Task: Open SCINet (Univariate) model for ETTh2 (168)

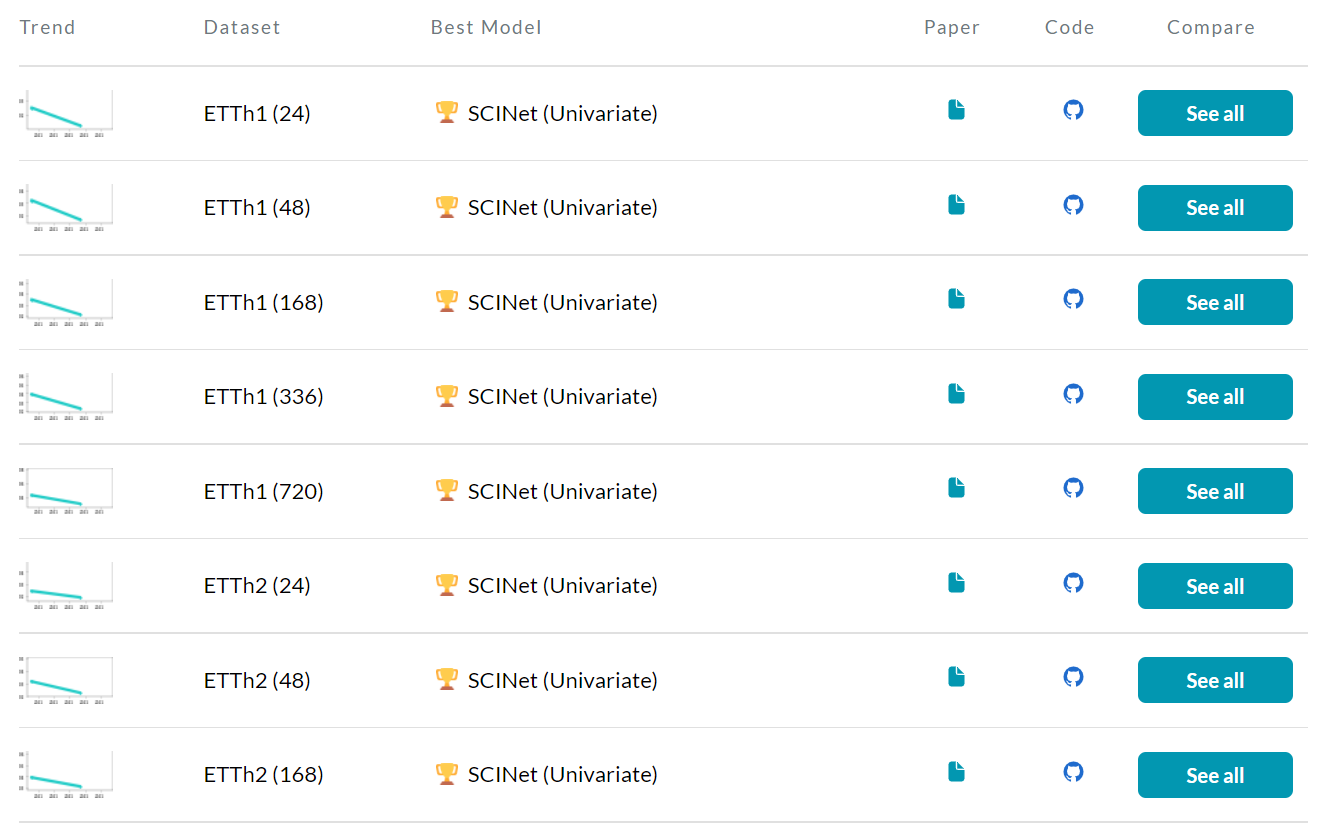Action: (x=563, y=775)
